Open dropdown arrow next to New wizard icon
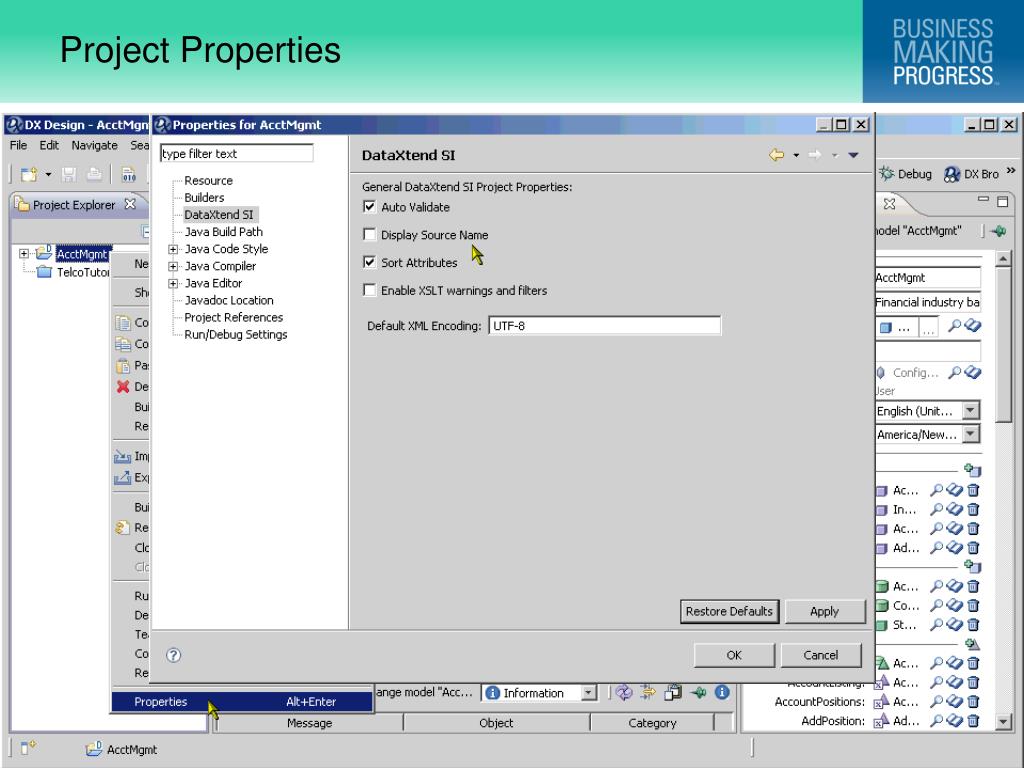1024x768 pixels. pos(48,174)
